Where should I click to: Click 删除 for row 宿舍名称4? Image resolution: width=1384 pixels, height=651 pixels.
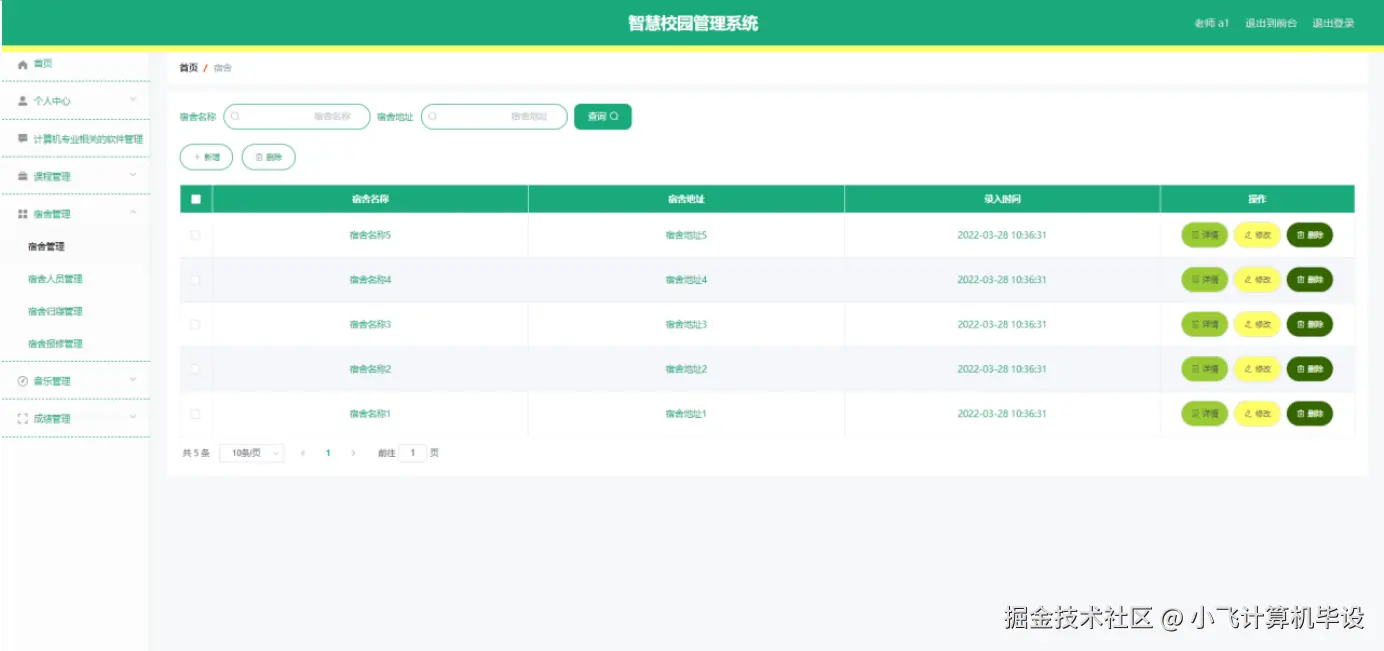click(1310, 280)
